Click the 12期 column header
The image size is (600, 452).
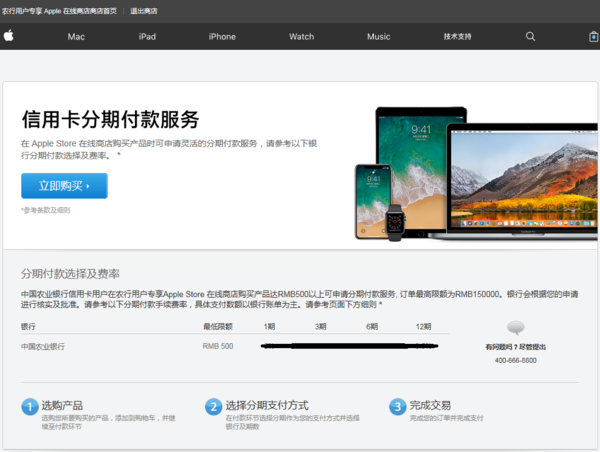[423, 326]
